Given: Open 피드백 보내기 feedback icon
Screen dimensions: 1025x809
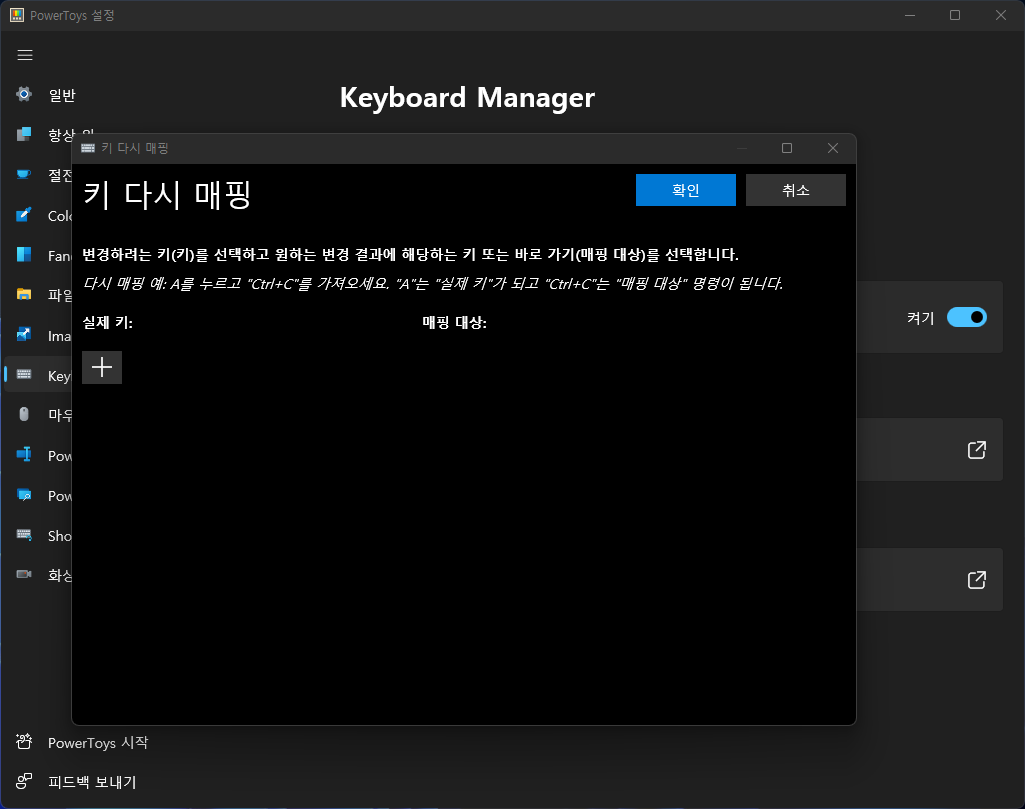Looking at the screenshot, I should tap(24, 781).
